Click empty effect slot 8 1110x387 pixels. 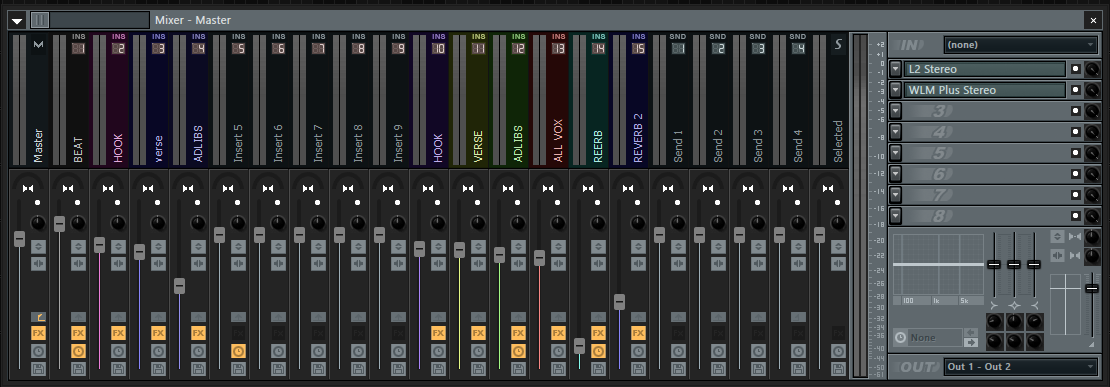coord(984,215)
